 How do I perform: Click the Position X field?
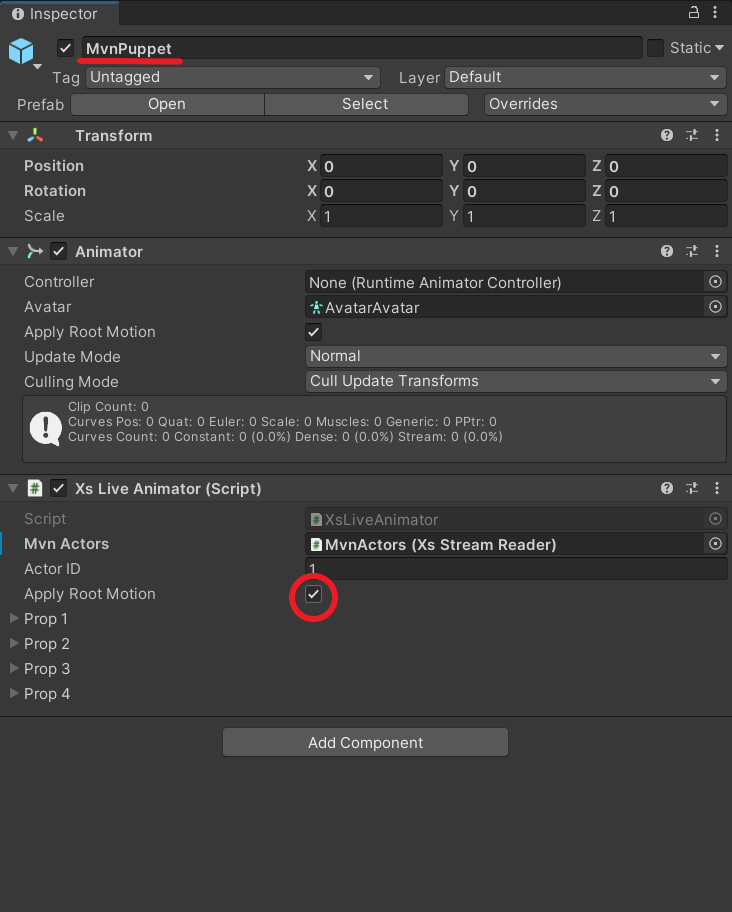pos(381,166)
